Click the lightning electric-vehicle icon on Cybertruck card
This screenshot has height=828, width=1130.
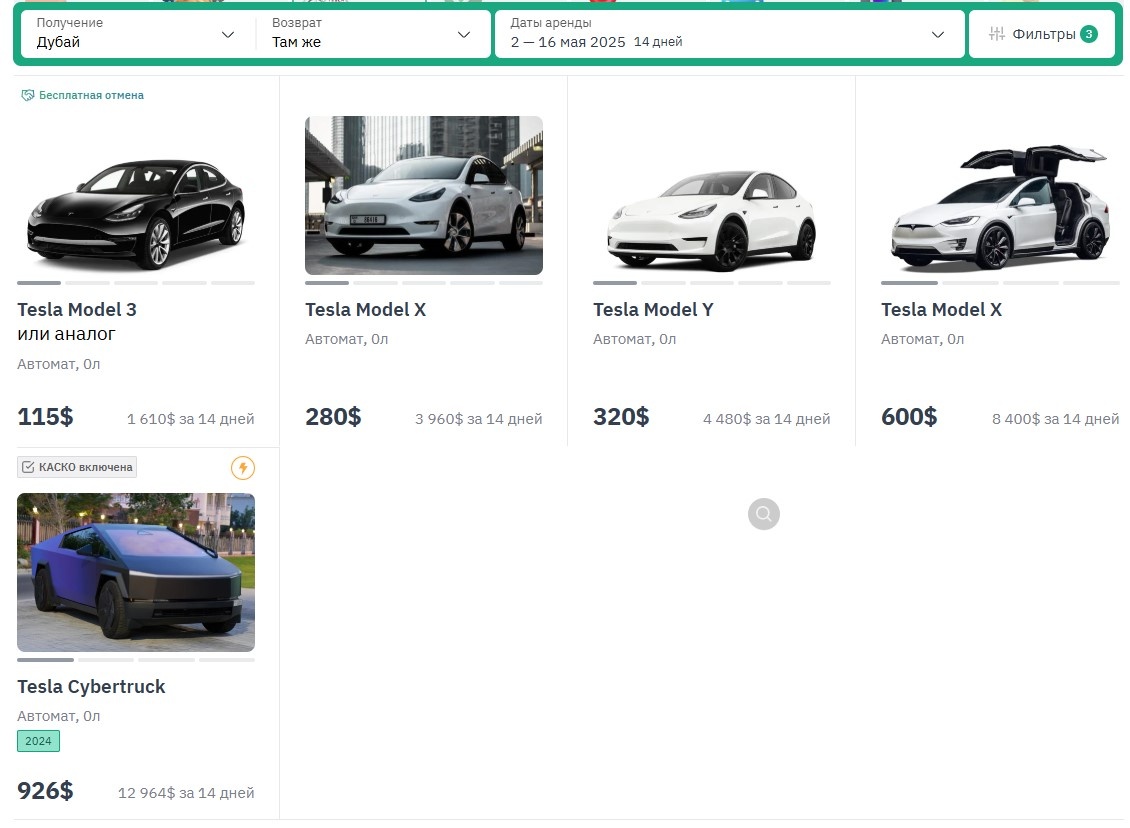[242, 467]
